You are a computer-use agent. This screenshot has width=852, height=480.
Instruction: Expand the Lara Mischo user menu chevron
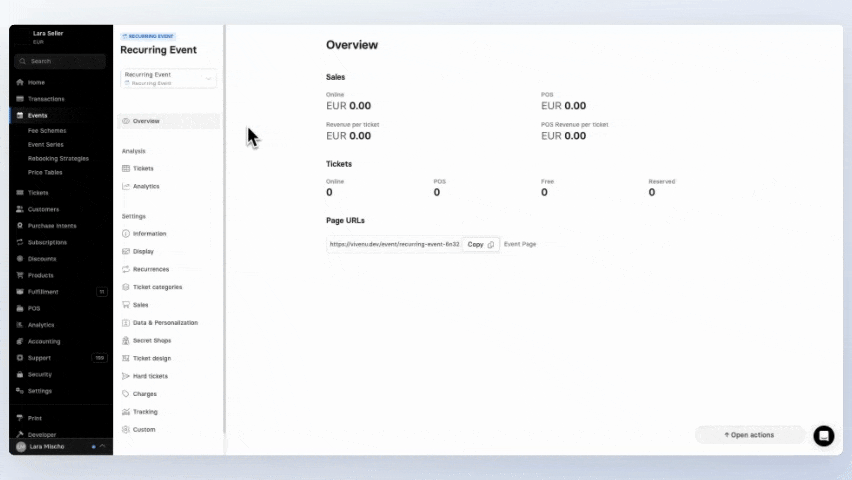tap(102, 446)
